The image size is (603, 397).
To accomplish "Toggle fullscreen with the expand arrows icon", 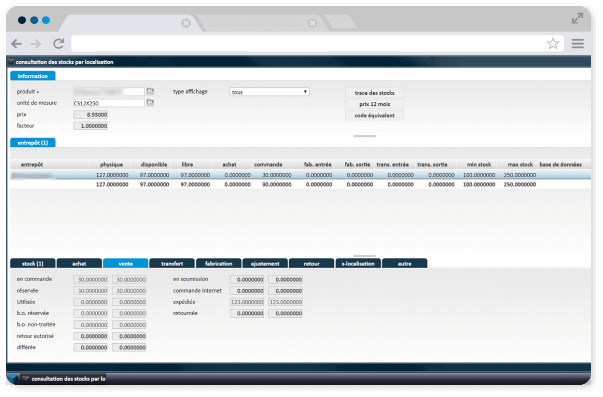I will 577,18.
